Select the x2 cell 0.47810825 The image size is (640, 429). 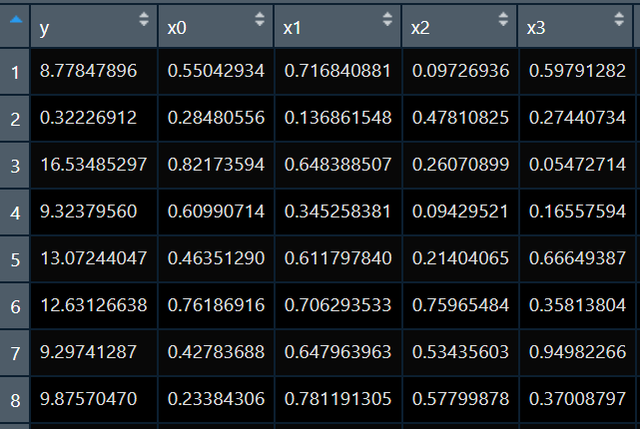460,118
